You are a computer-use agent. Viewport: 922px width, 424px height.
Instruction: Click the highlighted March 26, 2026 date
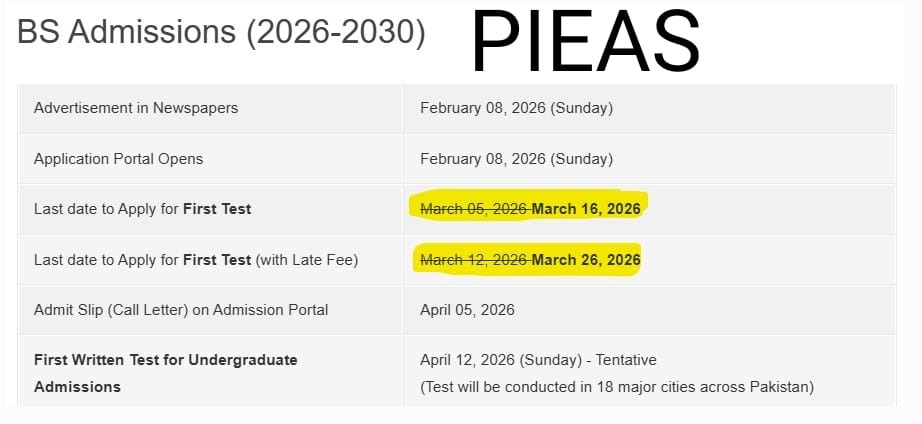[x=586, y=260]
